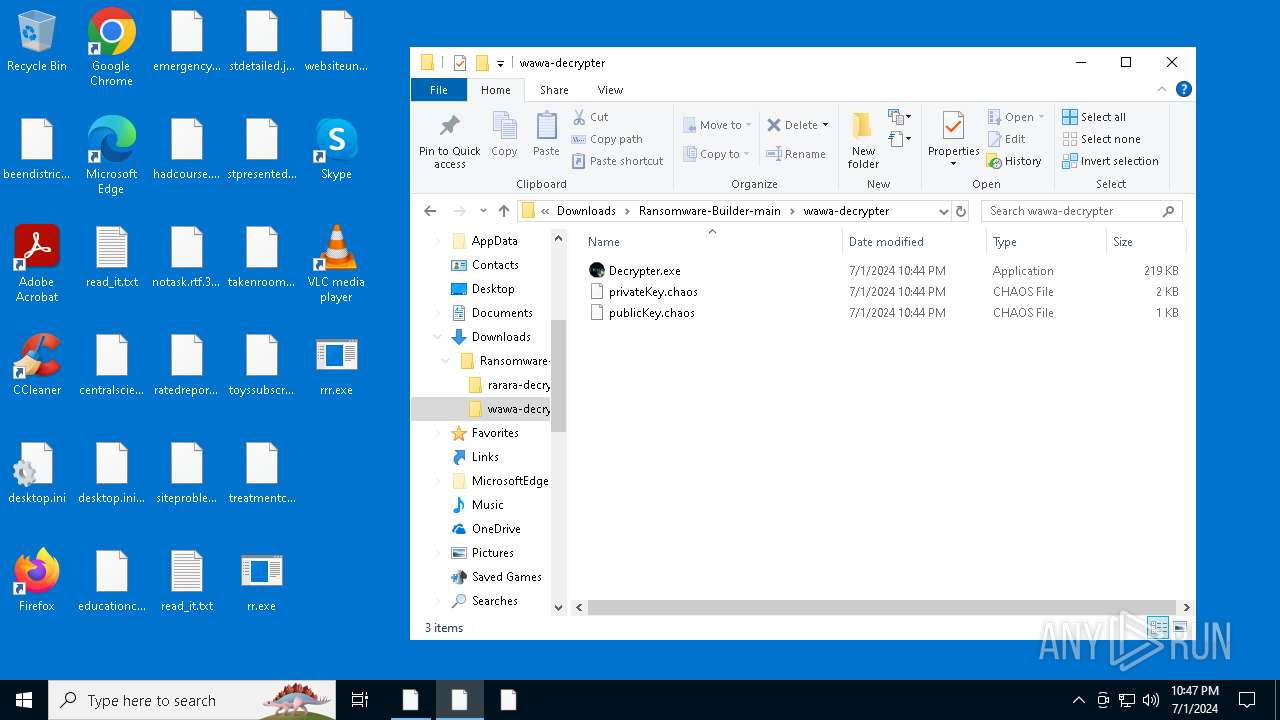The width and height of the screenshot is (1280, 720).
Task: Switch to the View ribbon tab
Action: click(610, 89)
